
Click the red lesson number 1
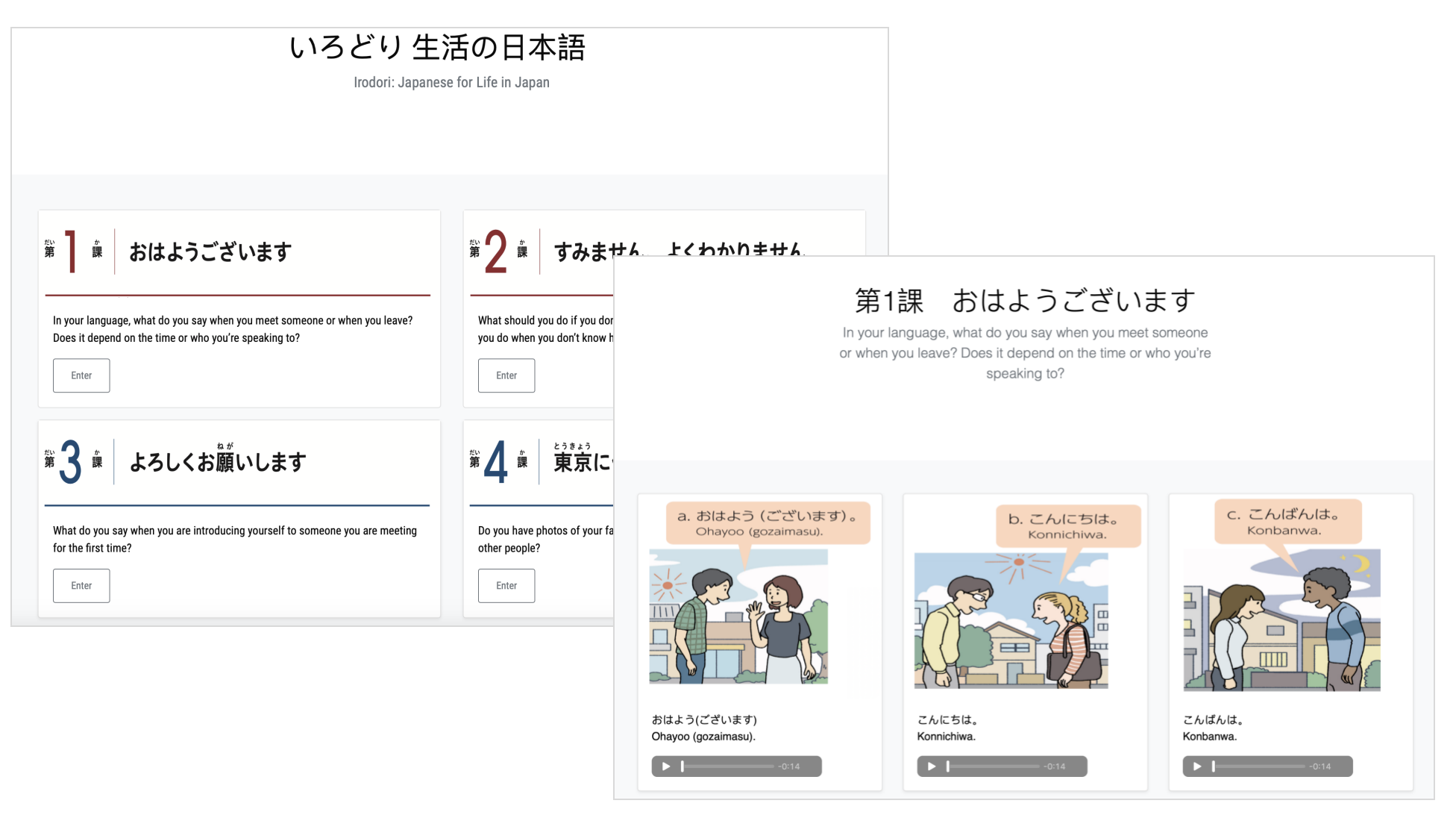tap(71, 252)
